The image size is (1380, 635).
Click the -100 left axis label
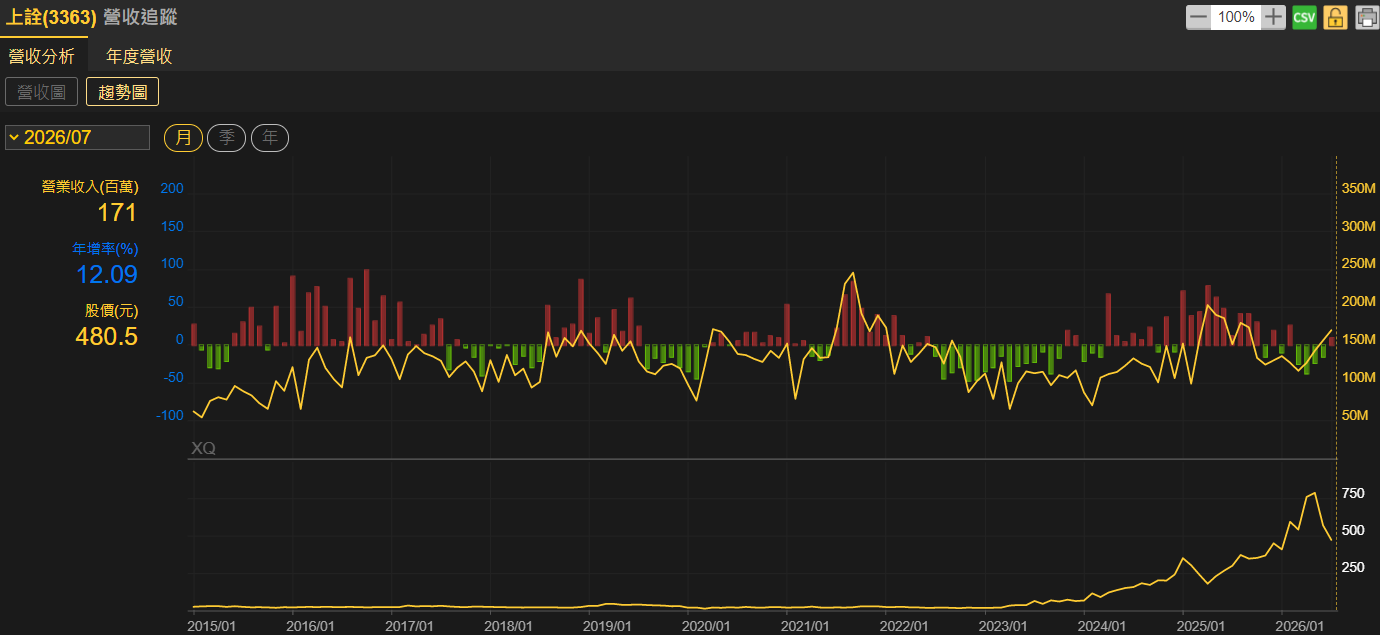coord(170,416)
